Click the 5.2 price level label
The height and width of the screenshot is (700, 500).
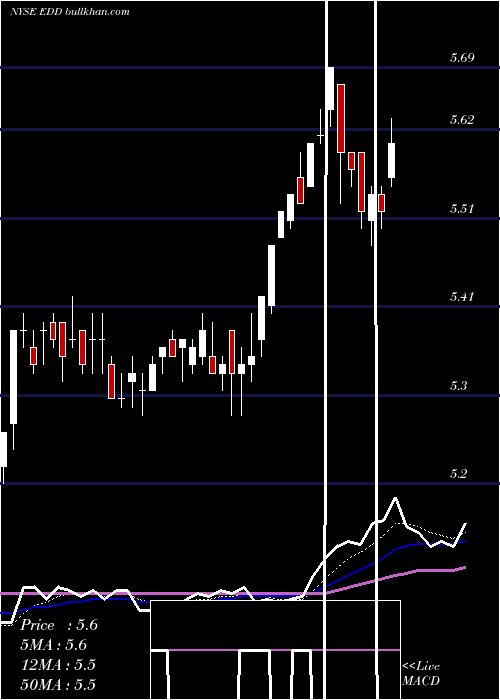[458, 473]
